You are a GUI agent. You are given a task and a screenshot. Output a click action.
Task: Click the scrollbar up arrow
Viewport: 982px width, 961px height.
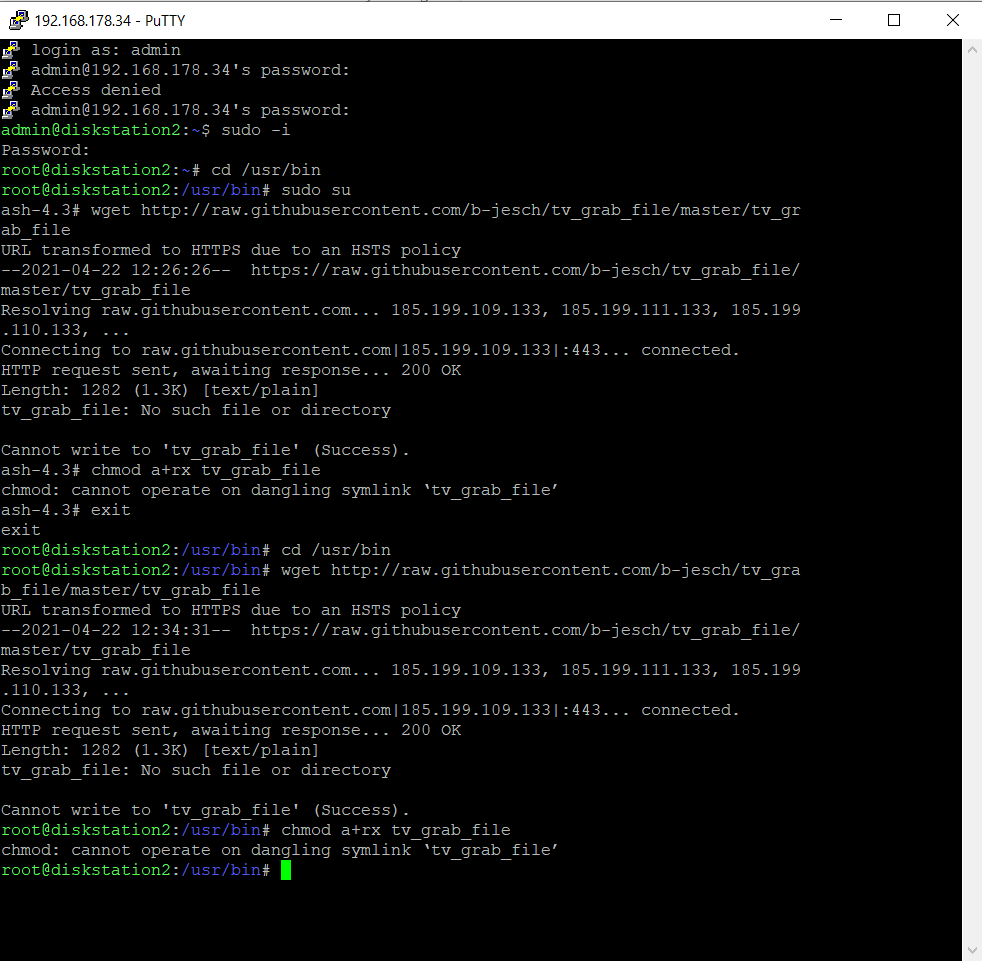[972, 49]
